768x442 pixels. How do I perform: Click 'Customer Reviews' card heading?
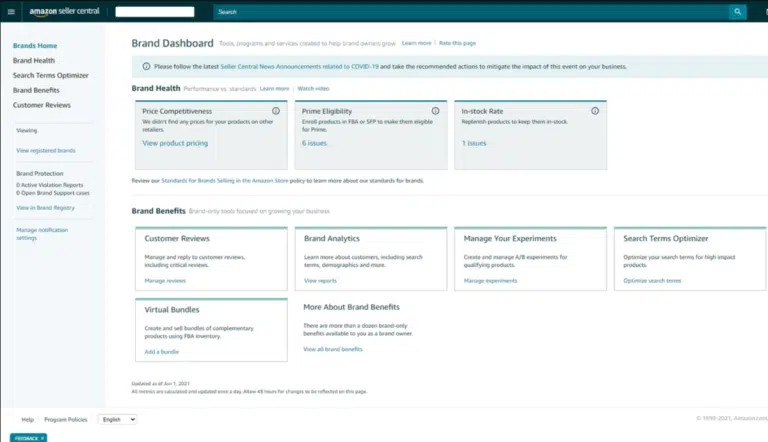(x=177, y=239)
